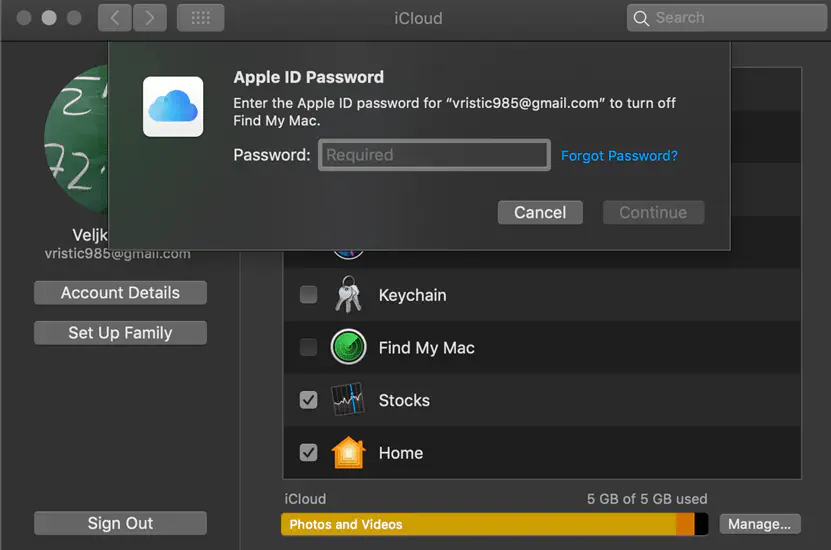
Task: Cancel the Apple ID Password dialog
Action: pyautogui.click(x=540, y=212)
